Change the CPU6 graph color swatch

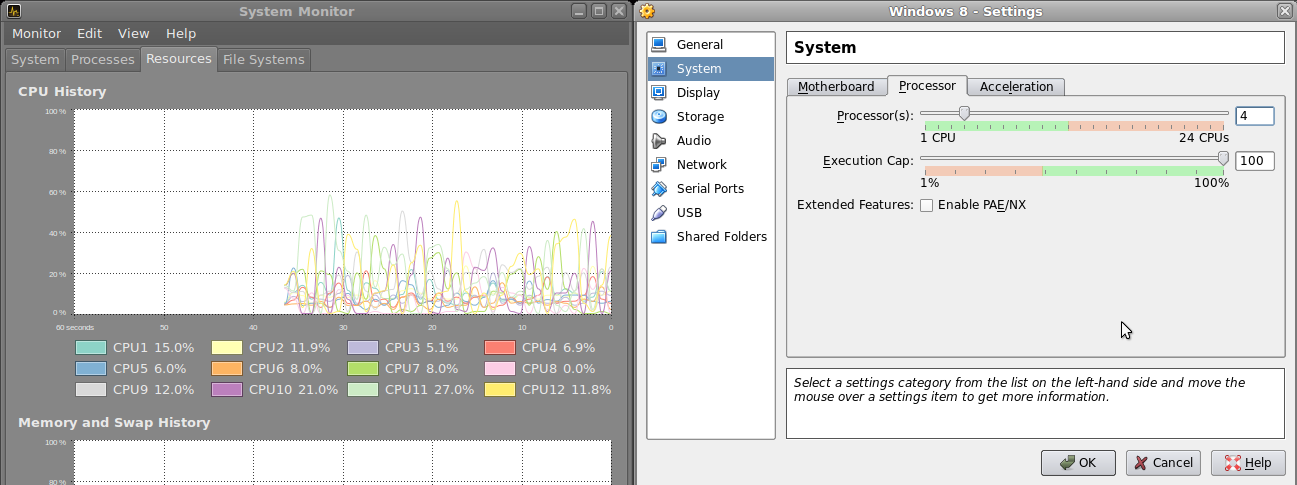click(x=227, y=369)
